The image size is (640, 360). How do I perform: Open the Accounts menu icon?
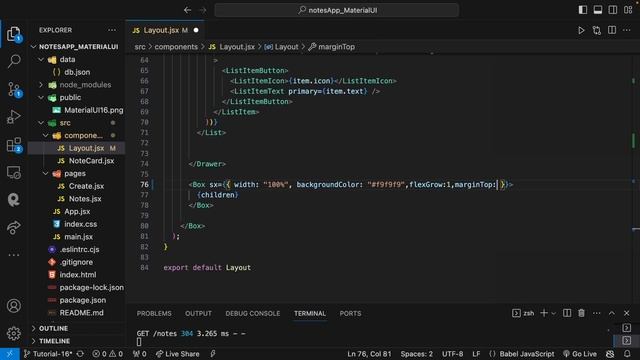point(14,305)
